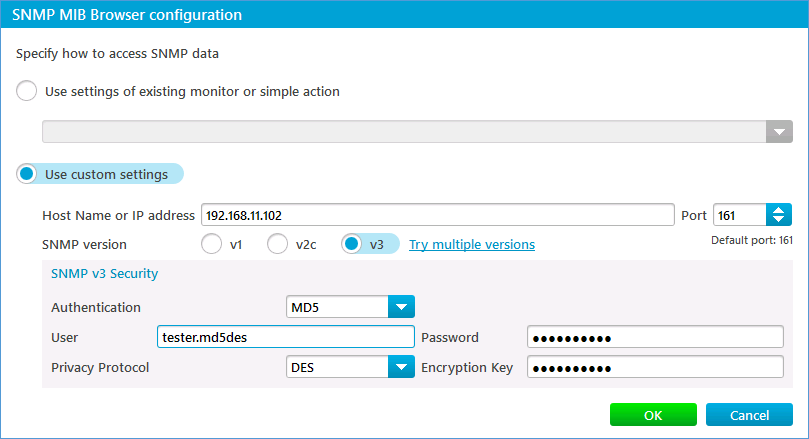
Task: Click the Encryption Key field
Action: pyautogui.click(x=655, y=367)
